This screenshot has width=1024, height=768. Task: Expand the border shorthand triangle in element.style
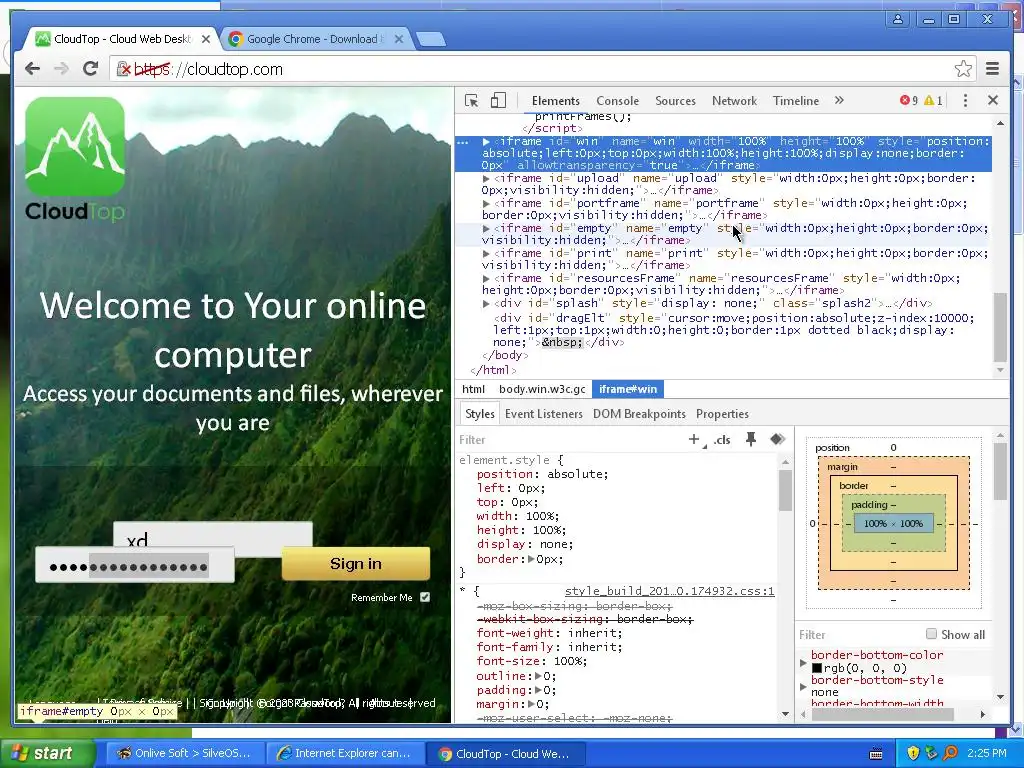(x=531, y=559)
